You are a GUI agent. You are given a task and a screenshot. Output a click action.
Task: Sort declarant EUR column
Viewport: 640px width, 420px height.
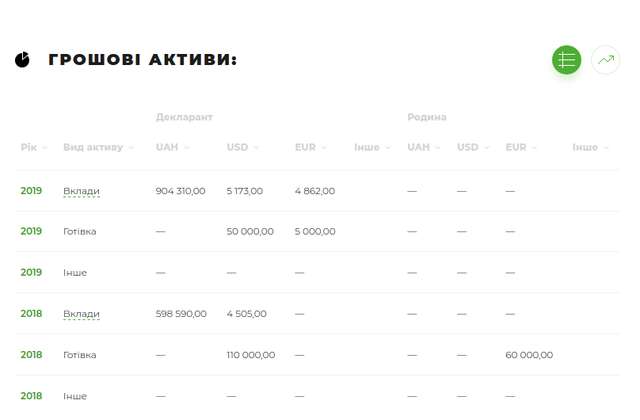(310, 147)
